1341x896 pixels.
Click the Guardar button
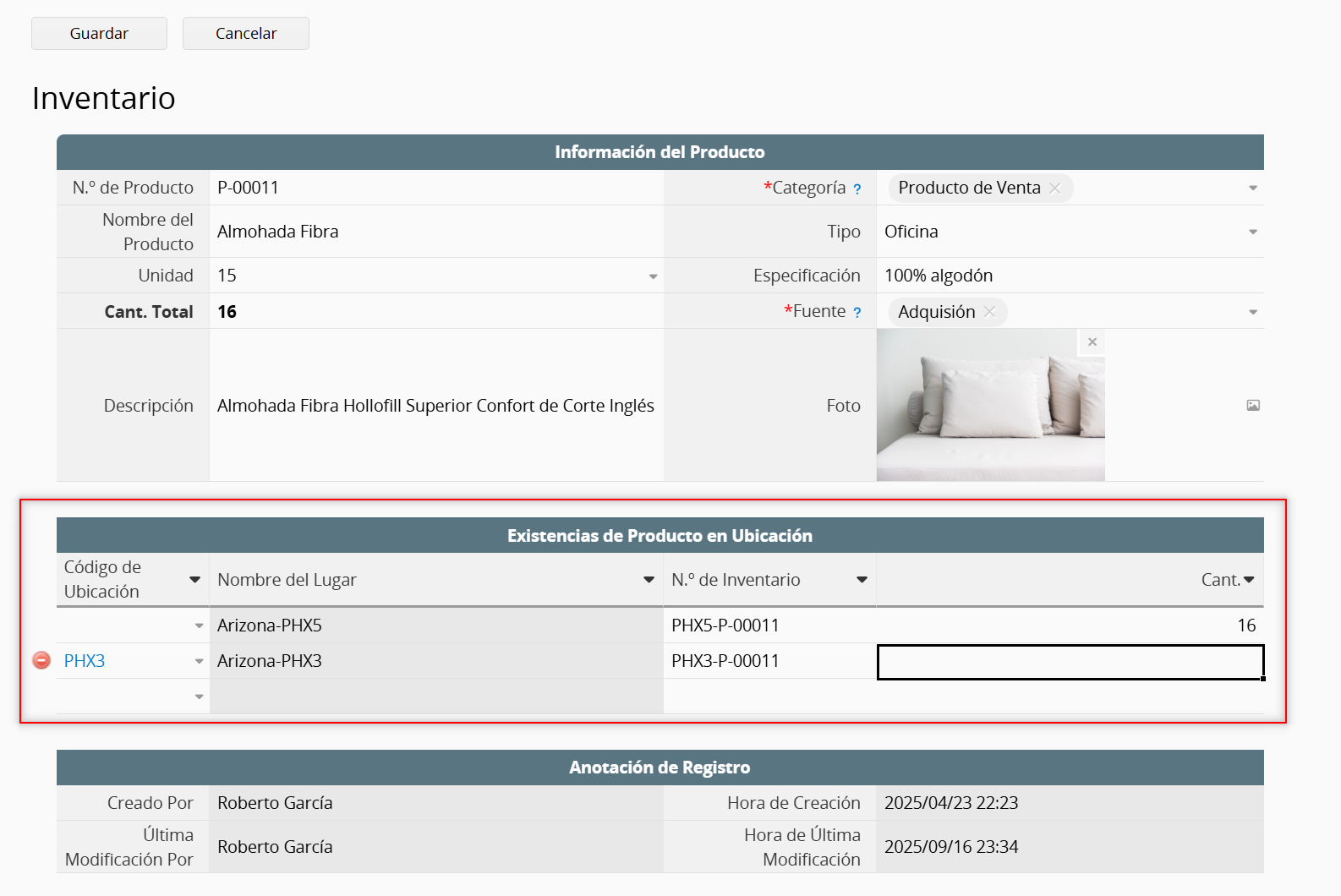point(99,34)
